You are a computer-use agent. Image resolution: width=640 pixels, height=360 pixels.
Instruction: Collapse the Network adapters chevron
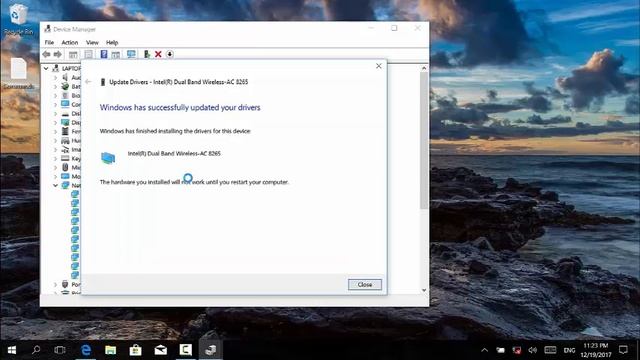56,185
